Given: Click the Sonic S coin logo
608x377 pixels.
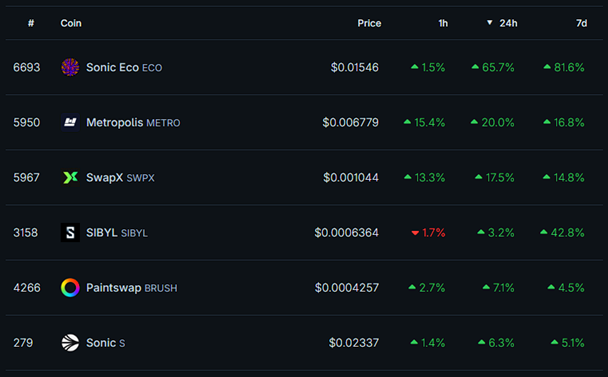Looking at the screenshot, I should [x=70, y=343].
